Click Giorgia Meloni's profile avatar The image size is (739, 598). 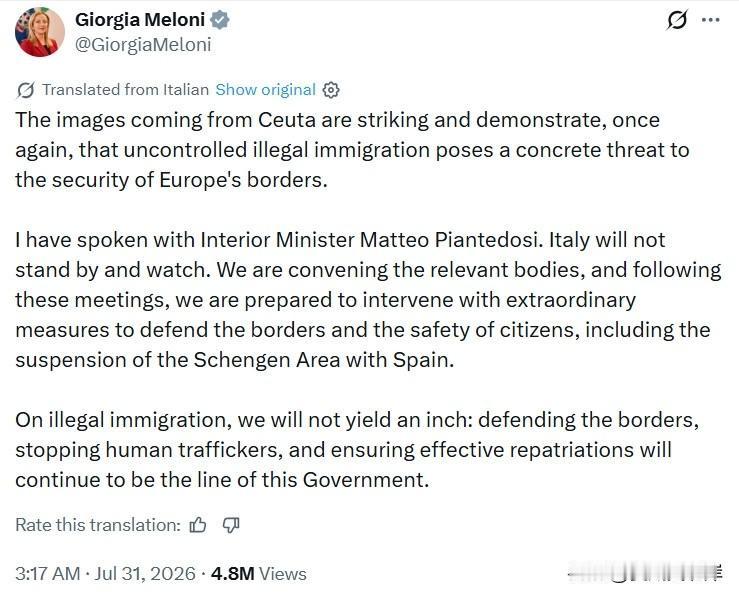[40, 32]
